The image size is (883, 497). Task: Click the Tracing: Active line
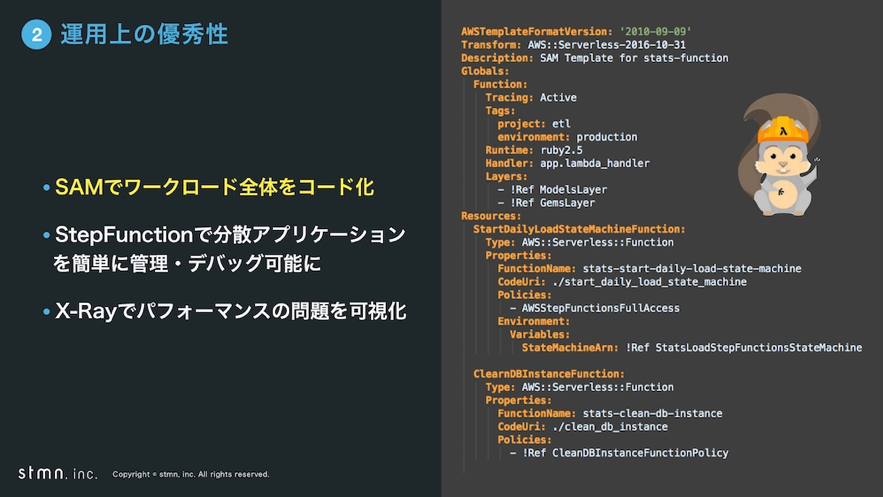530,97
